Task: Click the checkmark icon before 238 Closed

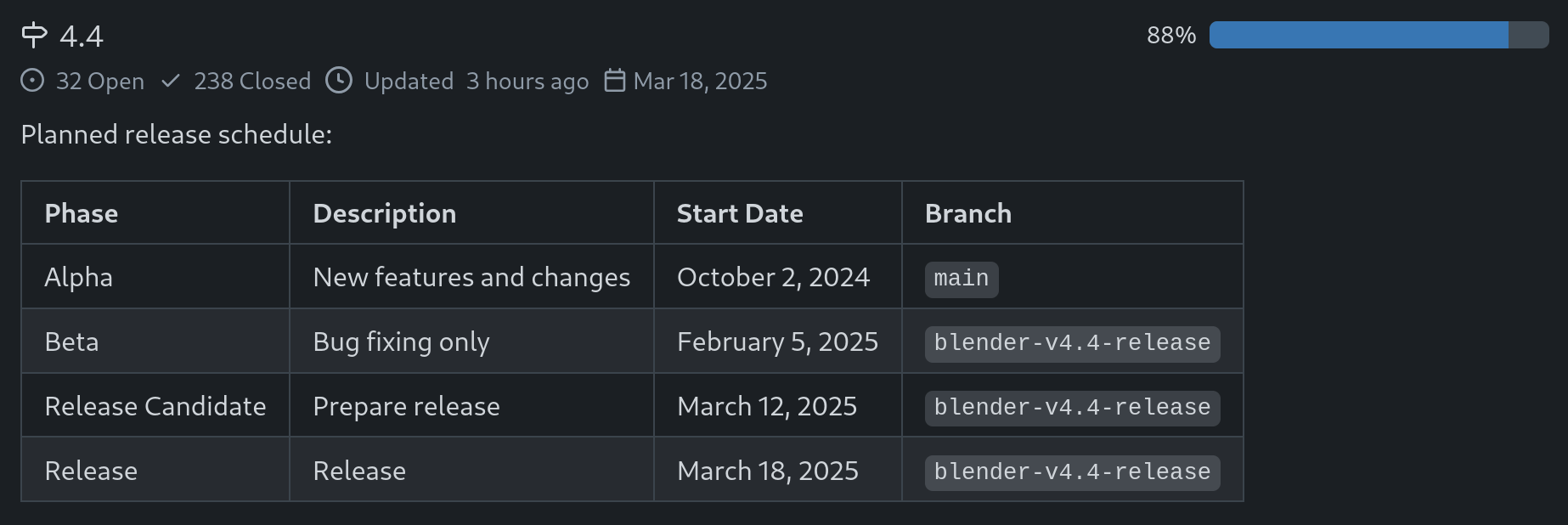Action: (171, 81)
